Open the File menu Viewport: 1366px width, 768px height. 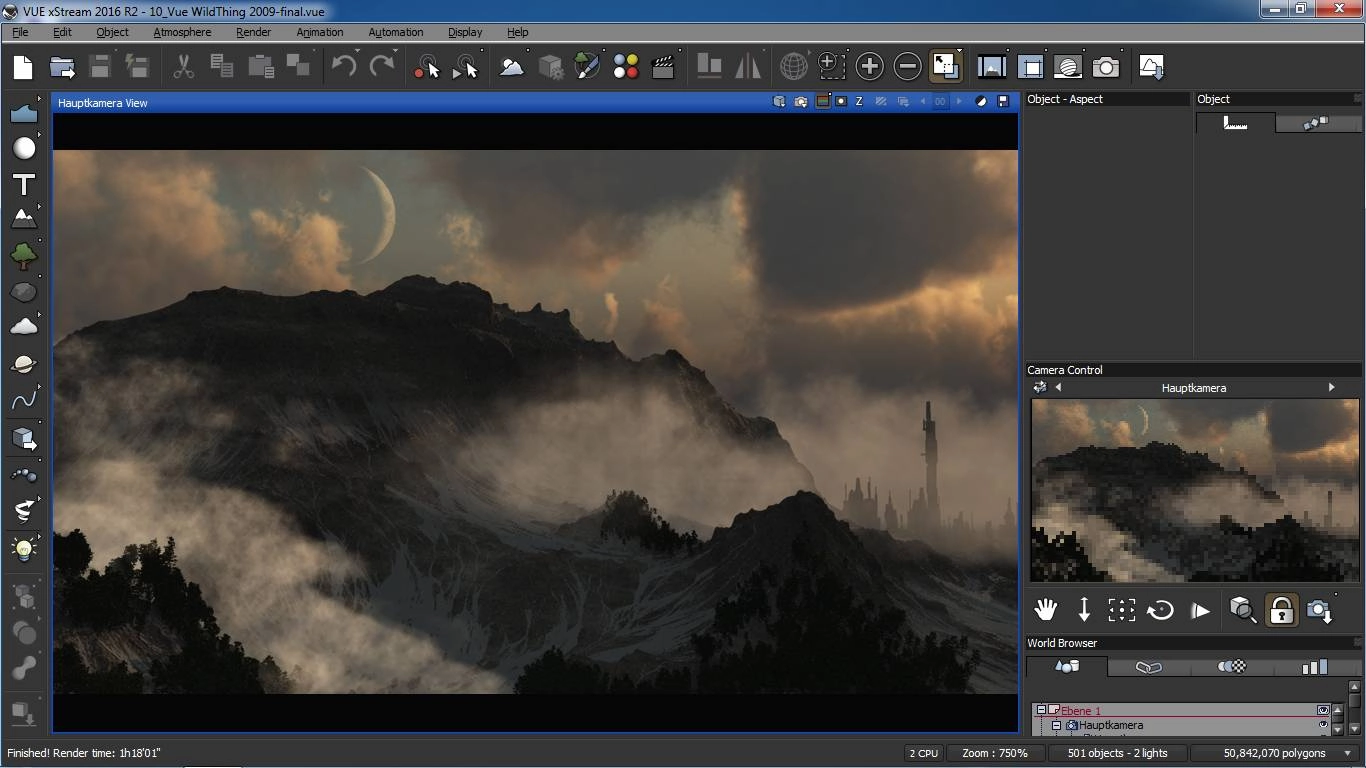[x=20, y=32]
